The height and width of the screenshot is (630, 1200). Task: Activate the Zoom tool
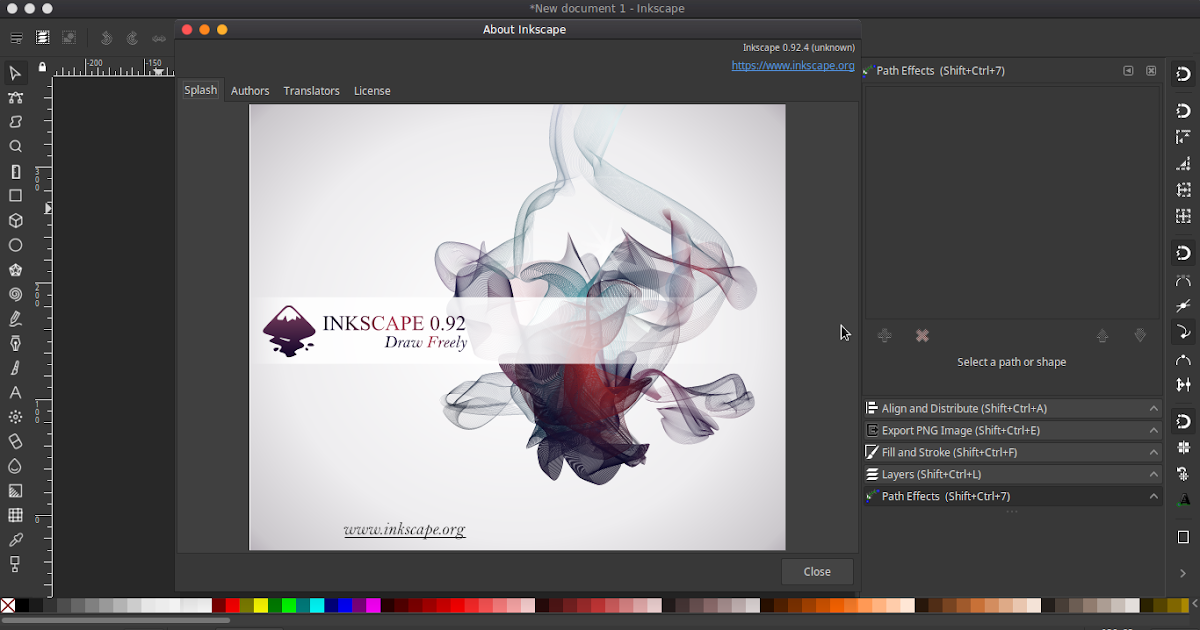(15, 147)
